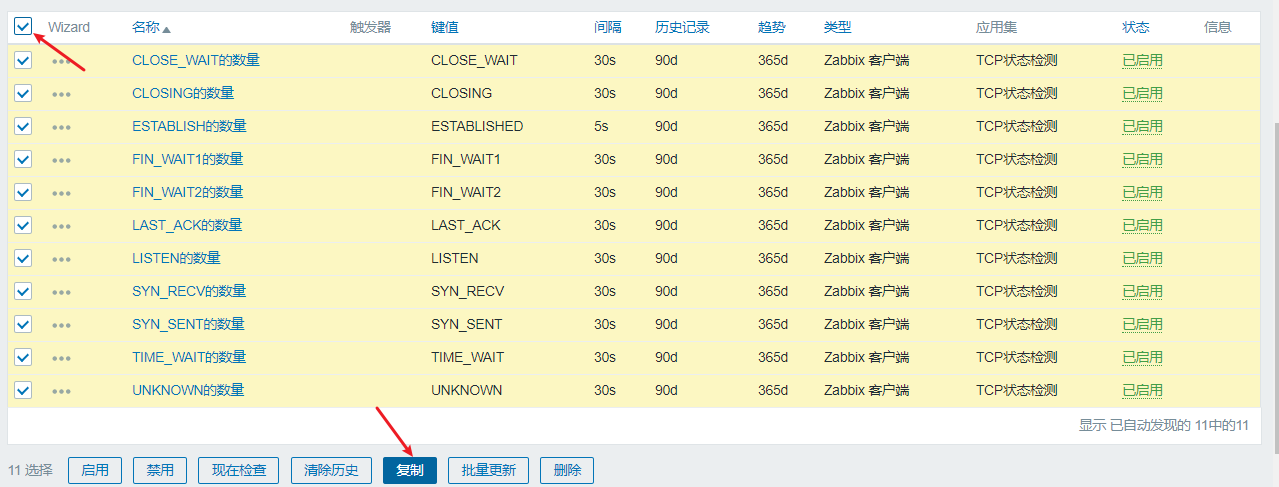
Task: Toggle the select-all checkbox in header
Action: (x=23, y=27)
